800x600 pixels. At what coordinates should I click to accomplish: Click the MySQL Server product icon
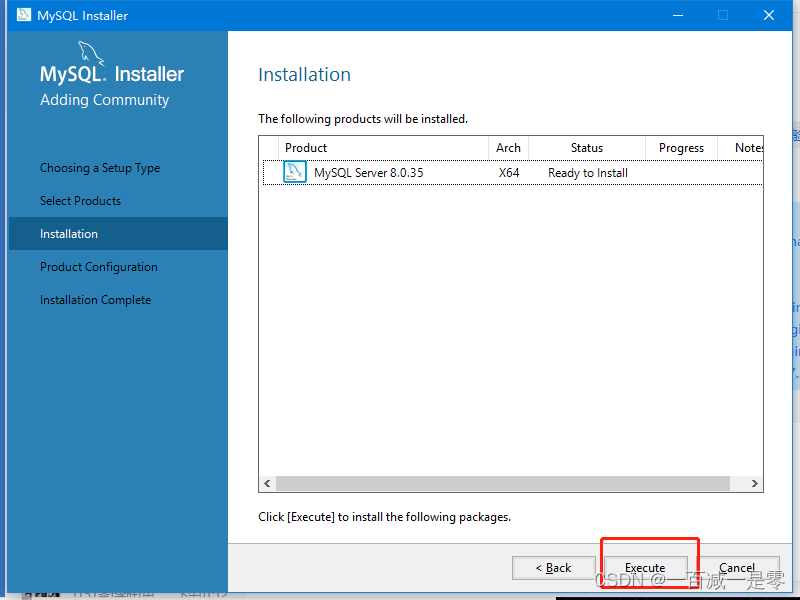pyautogui.click(x=295, y=172)
